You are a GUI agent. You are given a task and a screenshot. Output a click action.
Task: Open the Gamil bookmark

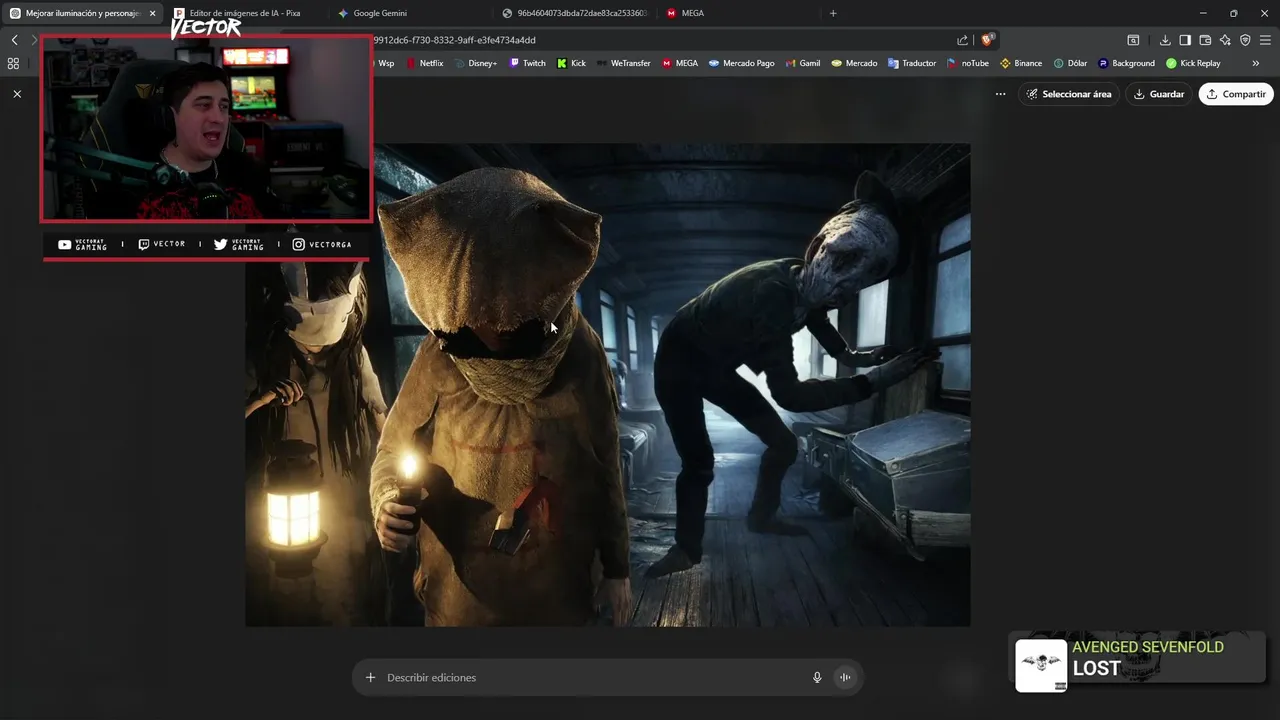tap(803, 63)
